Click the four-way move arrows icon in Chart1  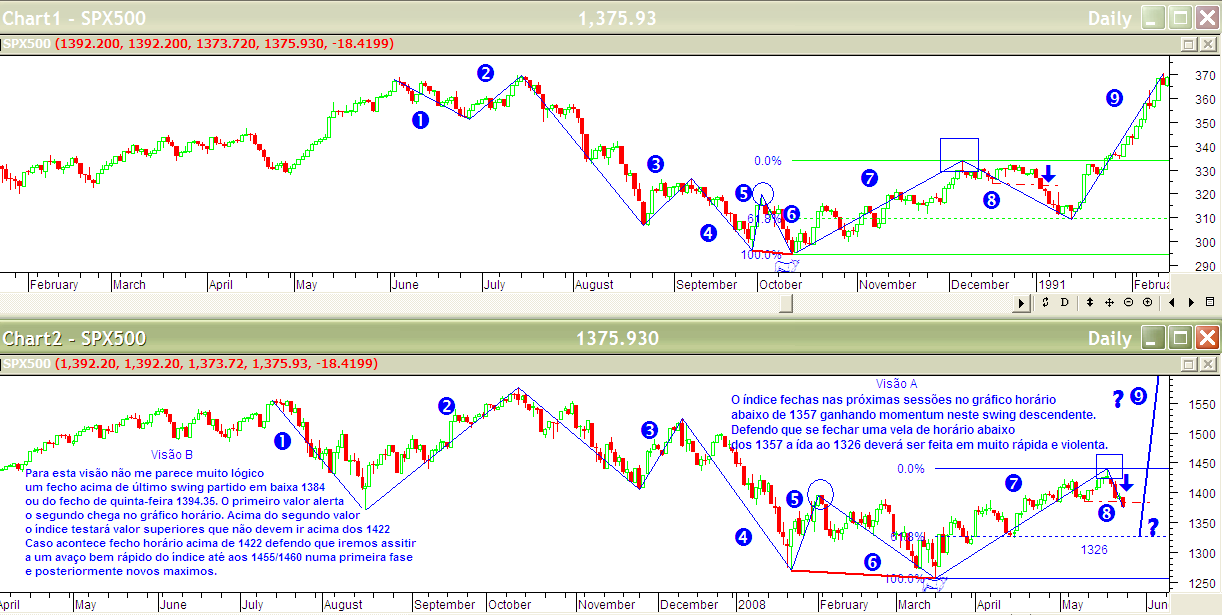pos(1110,302)
